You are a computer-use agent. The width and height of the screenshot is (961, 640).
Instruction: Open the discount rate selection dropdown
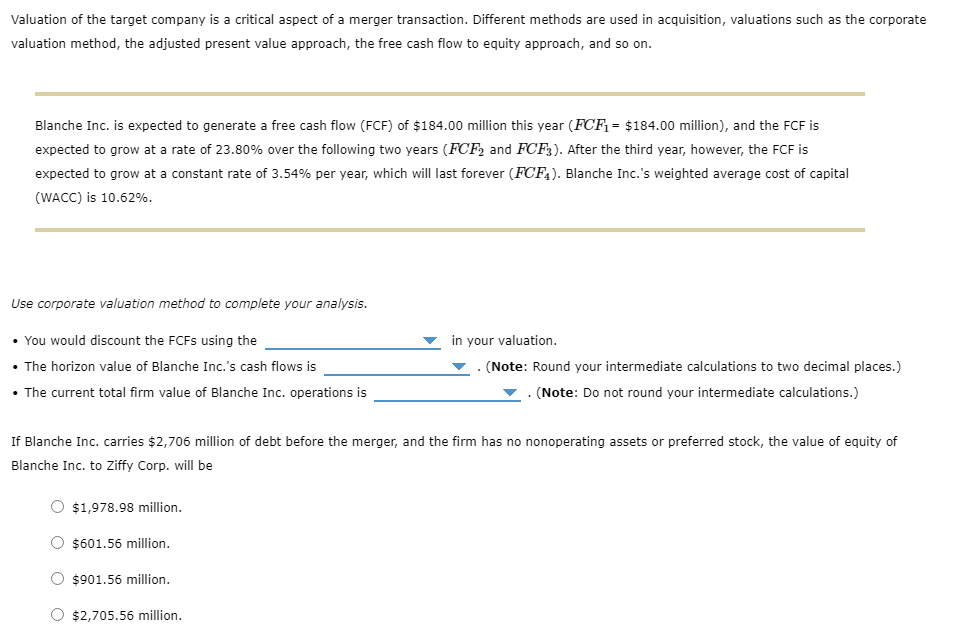[x=430, y=340]
